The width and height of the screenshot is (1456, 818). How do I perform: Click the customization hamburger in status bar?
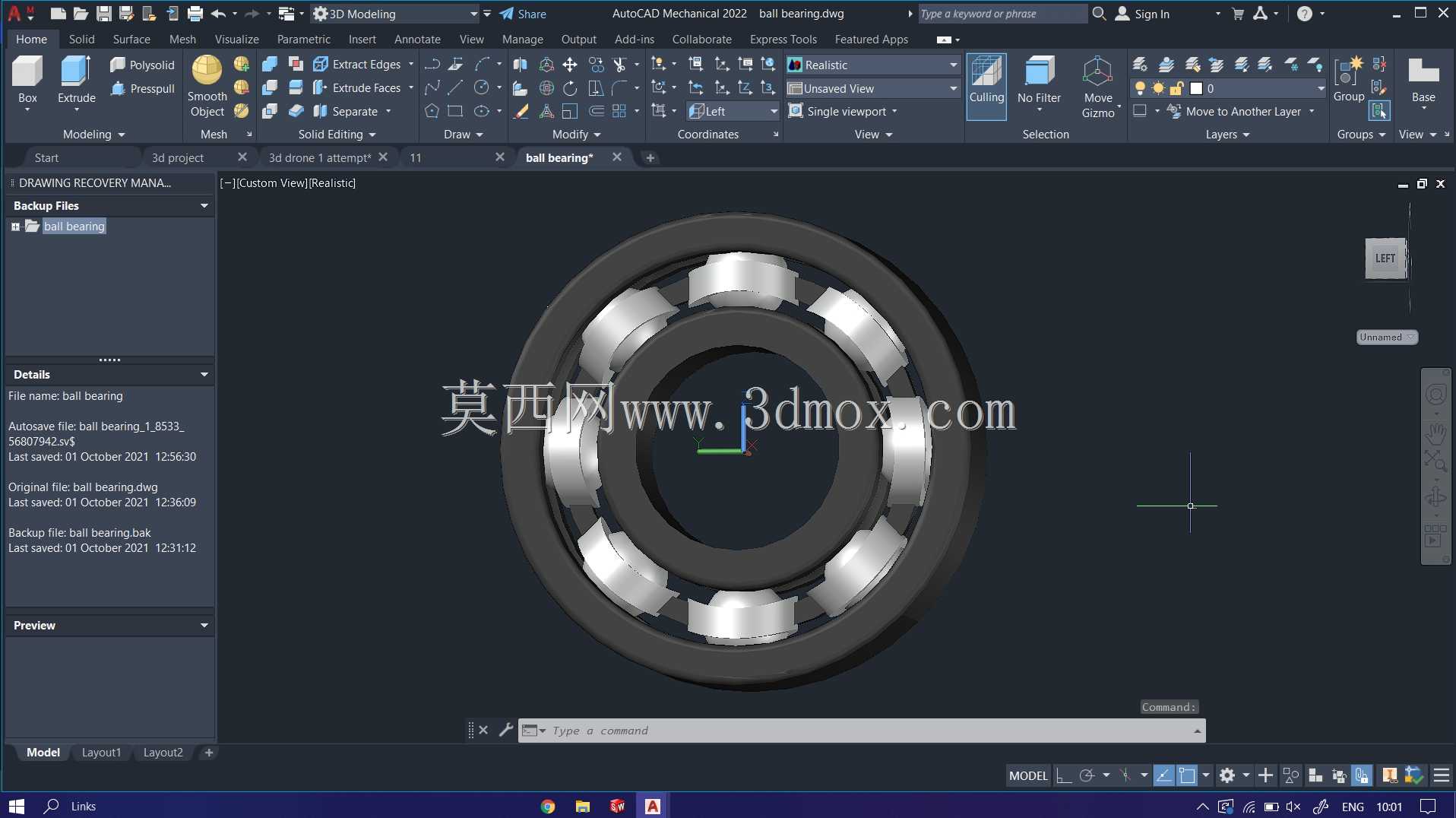coord(1441,775)
